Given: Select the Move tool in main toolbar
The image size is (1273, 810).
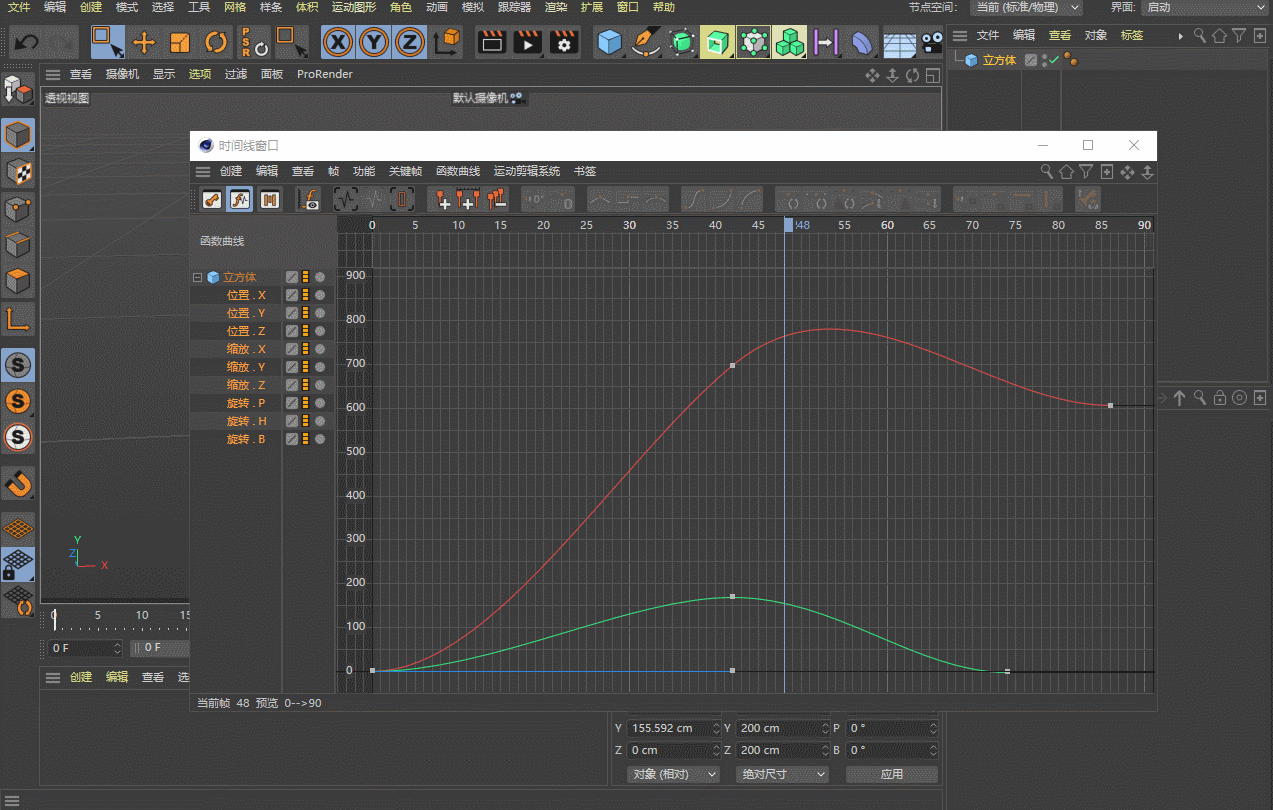Looking at the screenshot, I should coord(144,43).
